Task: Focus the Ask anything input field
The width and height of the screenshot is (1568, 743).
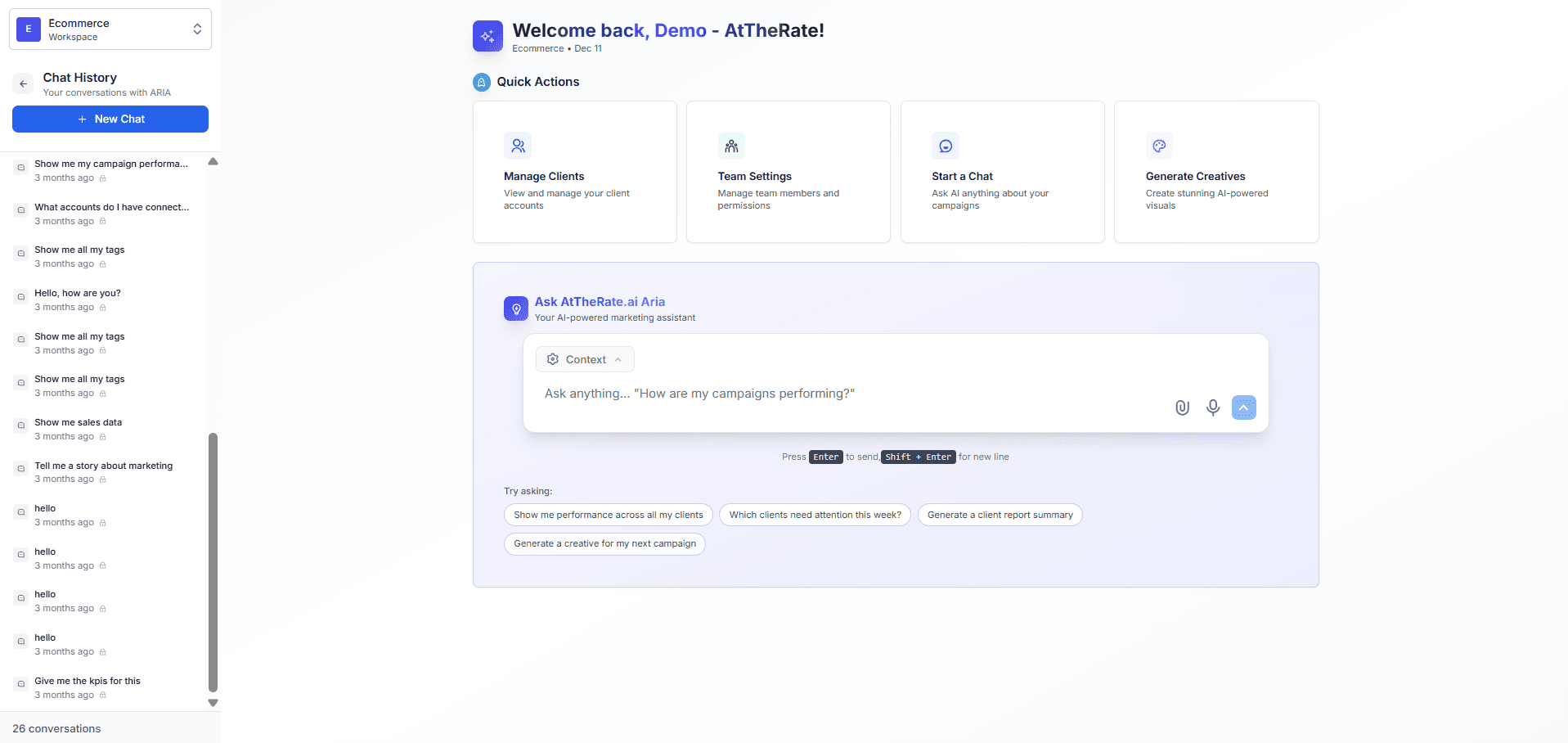Action: point(851,394)
